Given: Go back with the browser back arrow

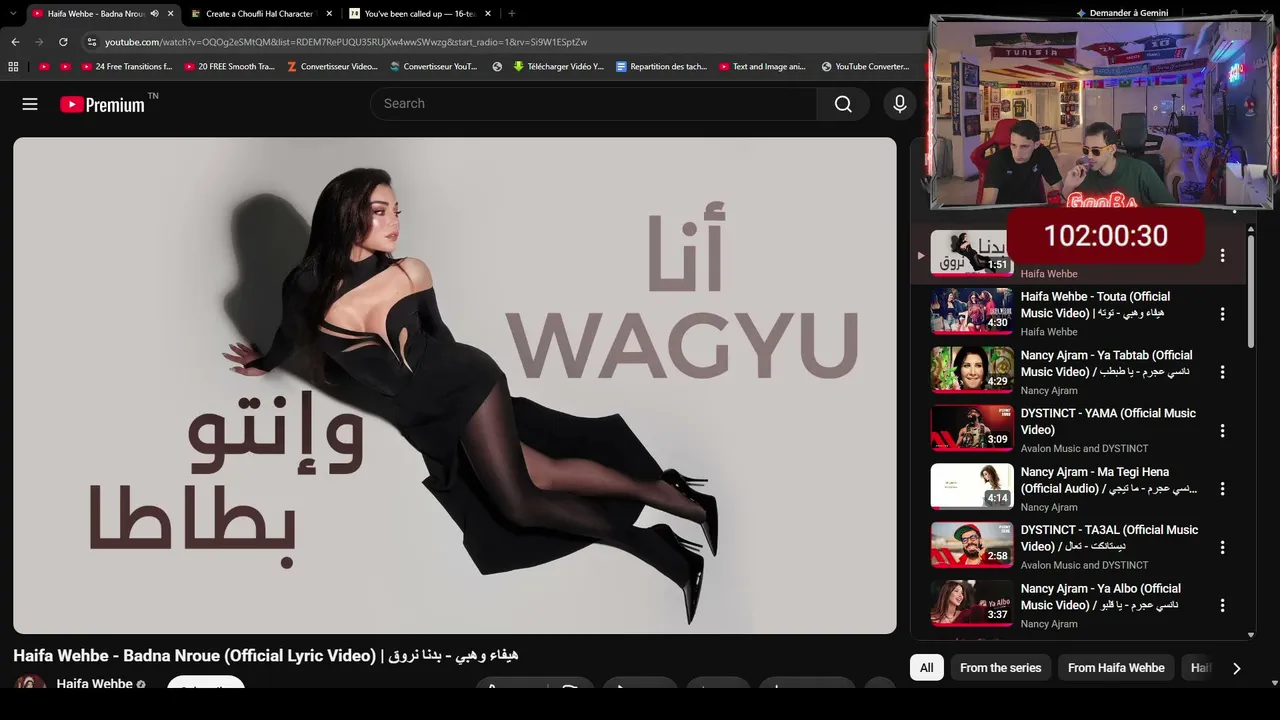Looking at the screenshot, I should click(15, 42).
